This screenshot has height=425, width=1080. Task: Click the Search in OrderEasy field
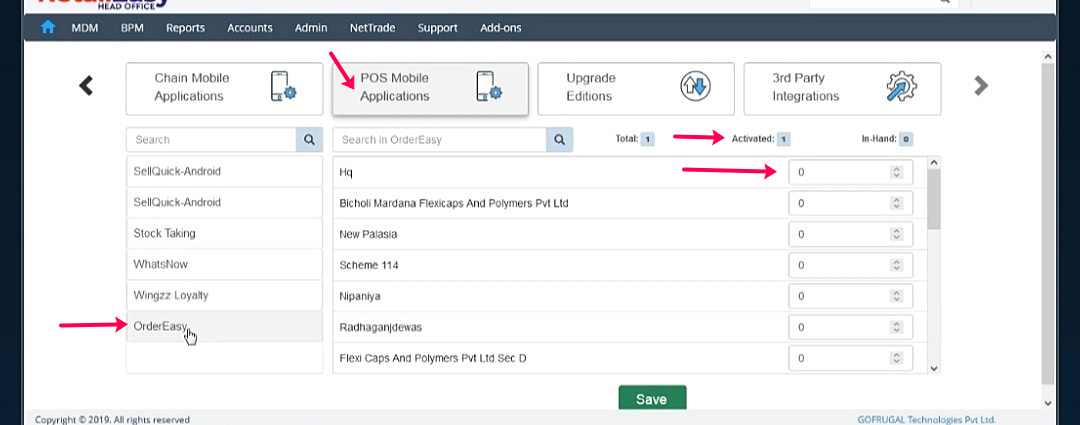click(439, 140)
